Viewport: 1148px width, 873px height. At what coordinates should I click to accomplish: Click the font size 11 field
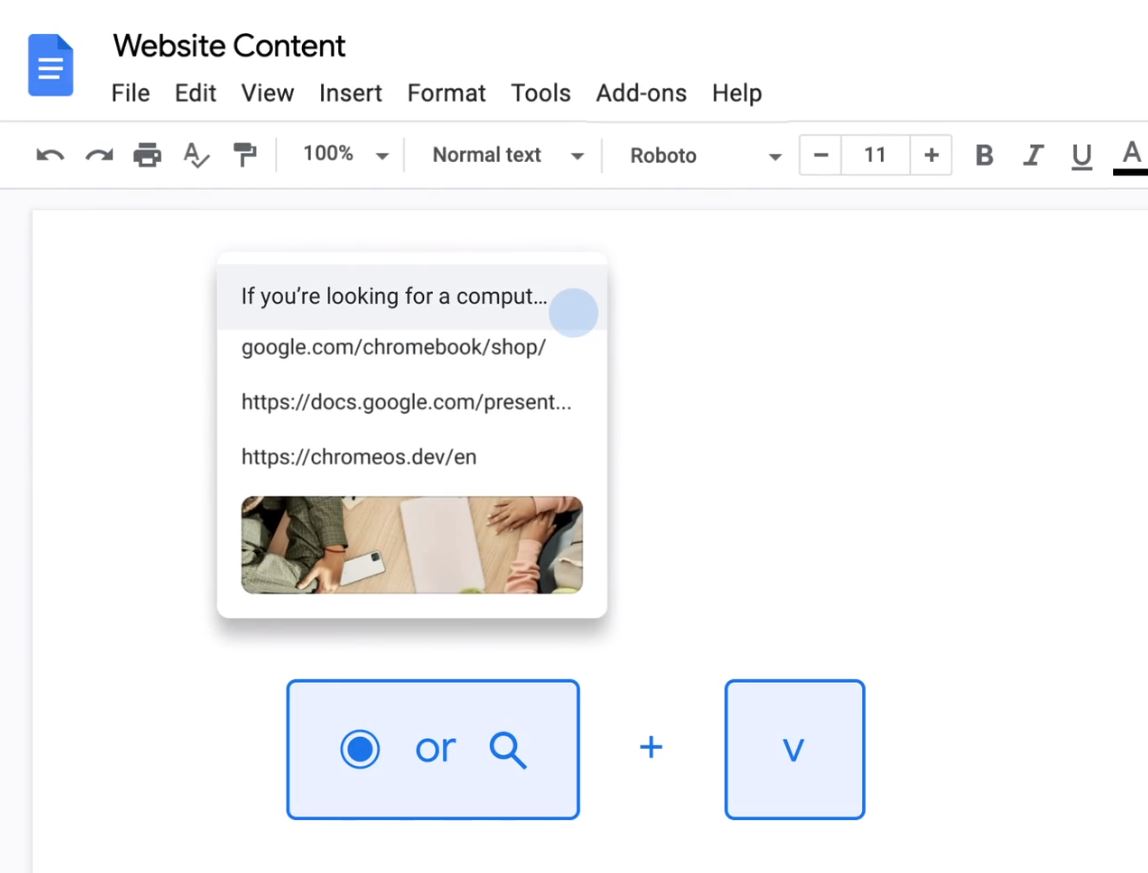[x=875, y=155]
